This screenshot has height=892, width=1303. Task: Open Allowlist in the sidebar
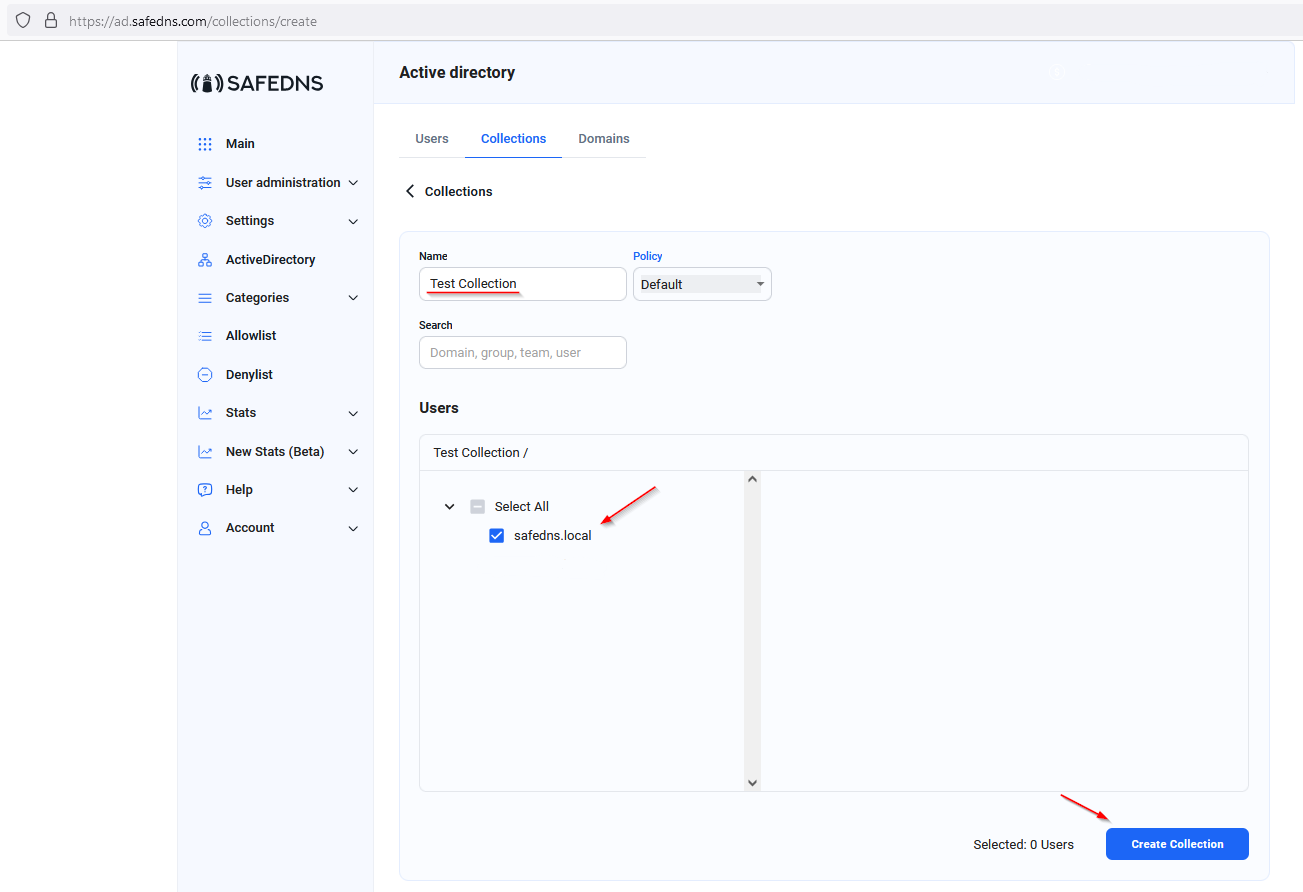pos(251,336)
